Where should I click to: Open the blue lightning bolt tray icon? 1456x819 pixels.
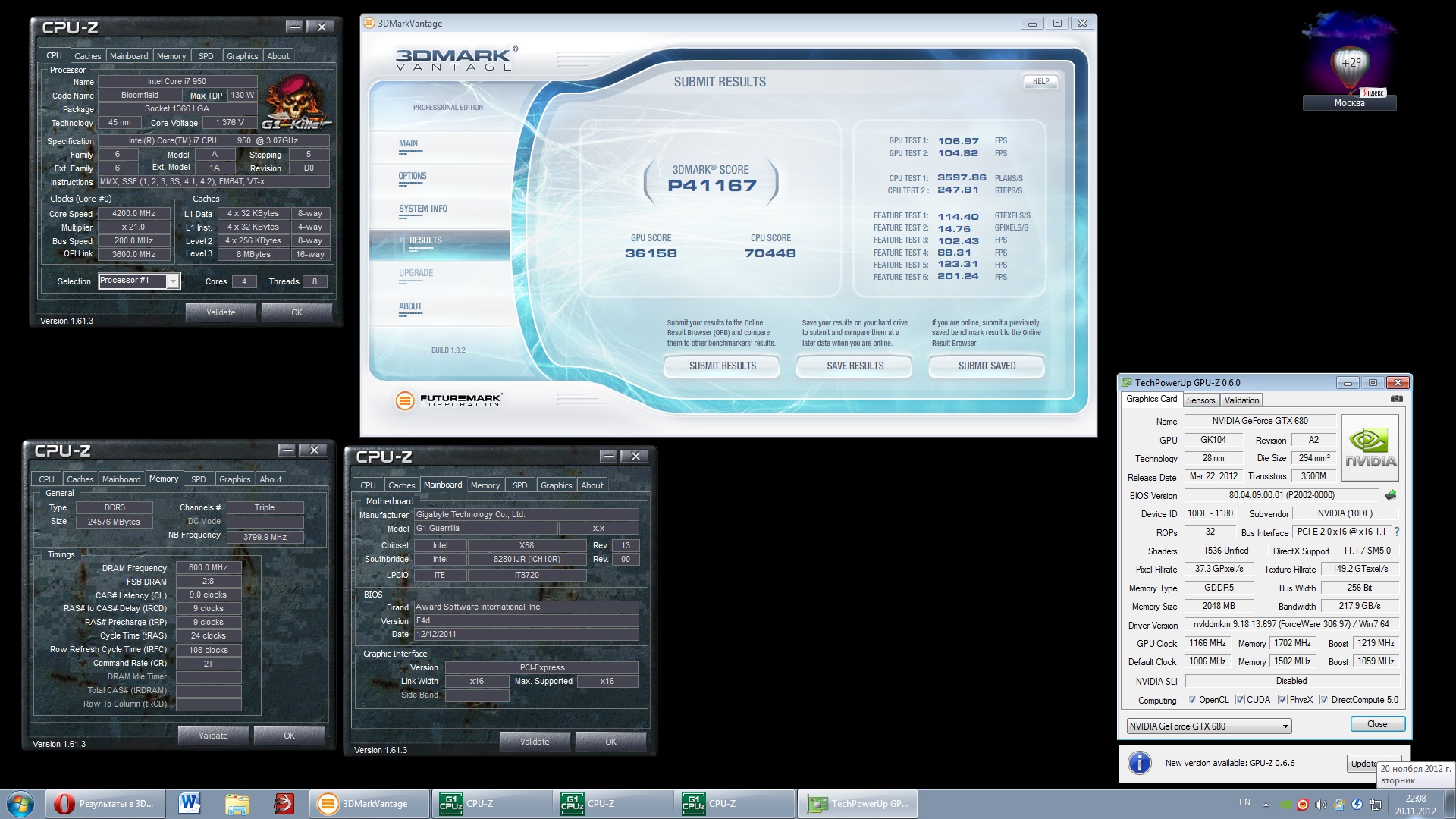1357,805
